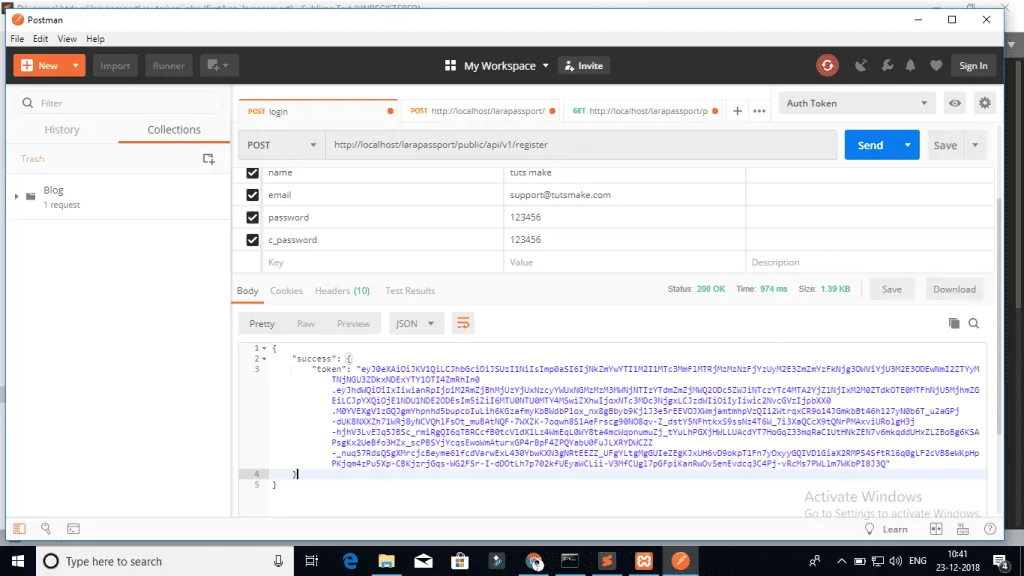Open Learn bootcamp lightbulb
Viewport: 1024px width, 576px height.
coord(886,529)
